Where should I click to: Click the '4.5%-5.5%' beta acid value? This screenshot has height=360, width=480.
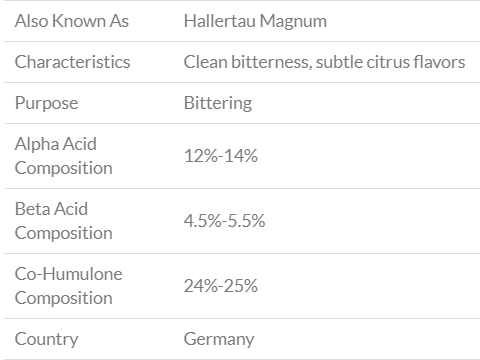tap(225, 221)
